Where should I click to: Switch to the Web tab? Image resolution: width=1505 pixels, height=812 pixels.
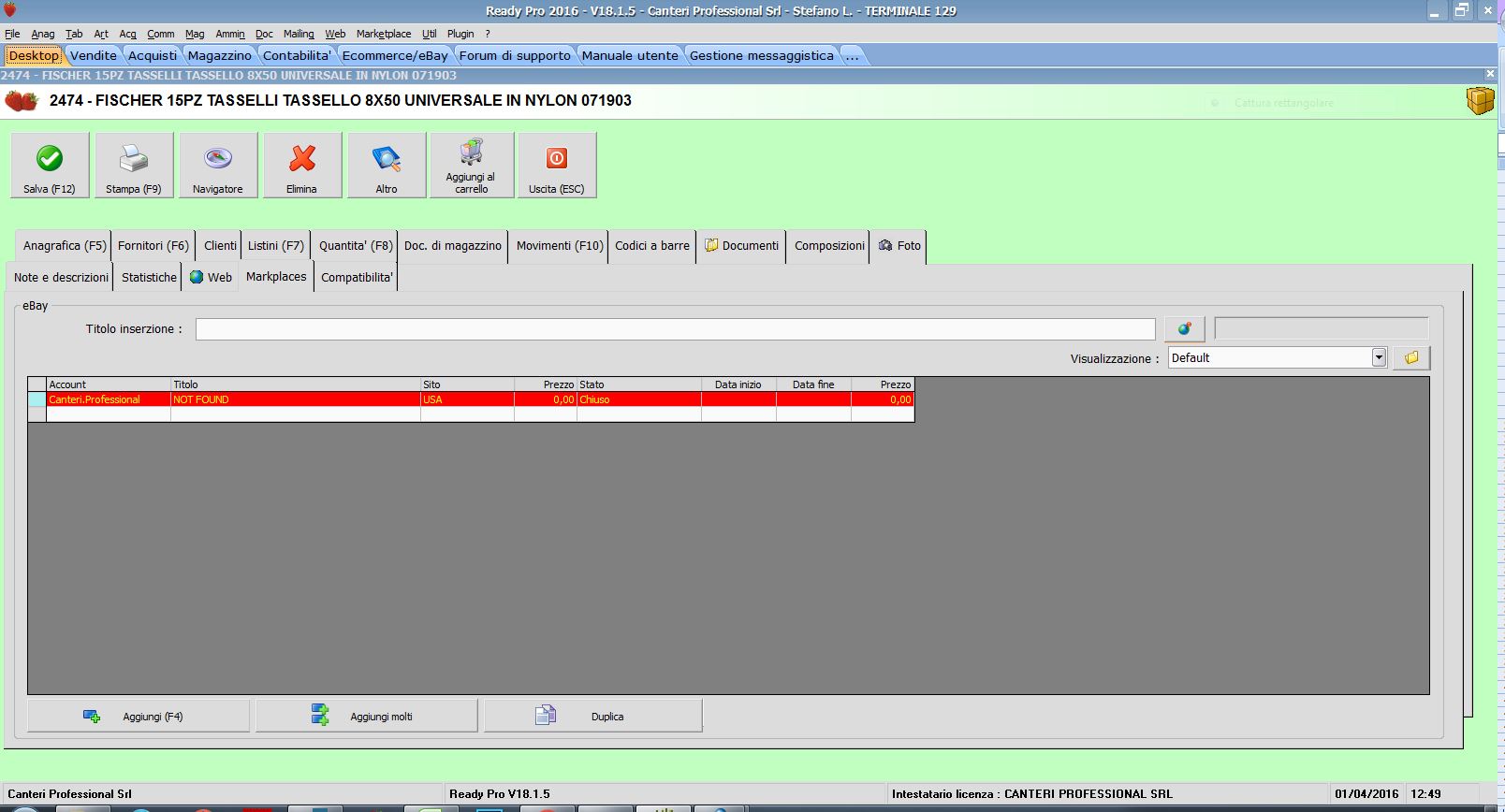tap(211, 278)
